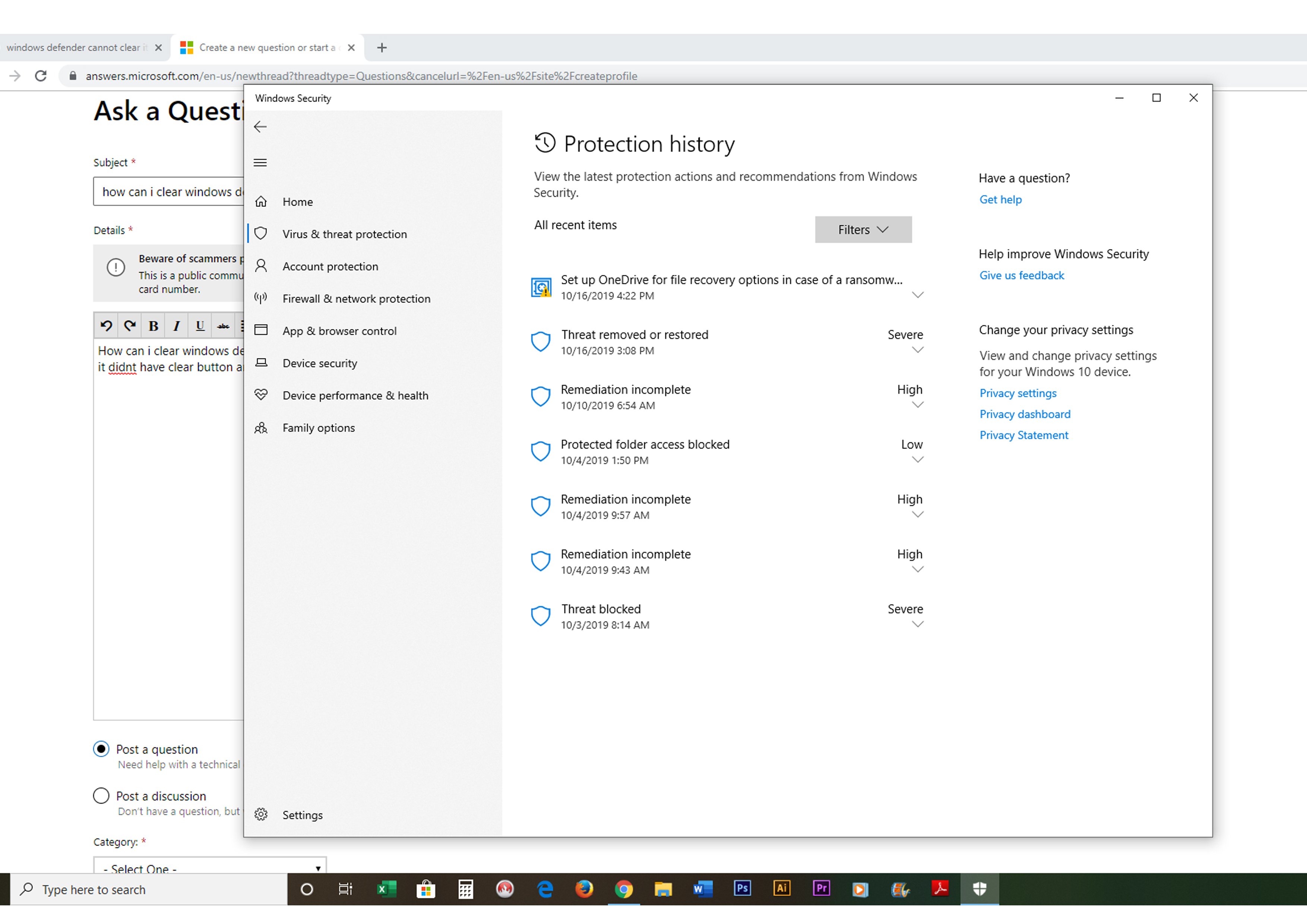Open the Filters dropdown
This screenshot has height=924, width=1307.
pyautogui.click(x=863, y=230)
